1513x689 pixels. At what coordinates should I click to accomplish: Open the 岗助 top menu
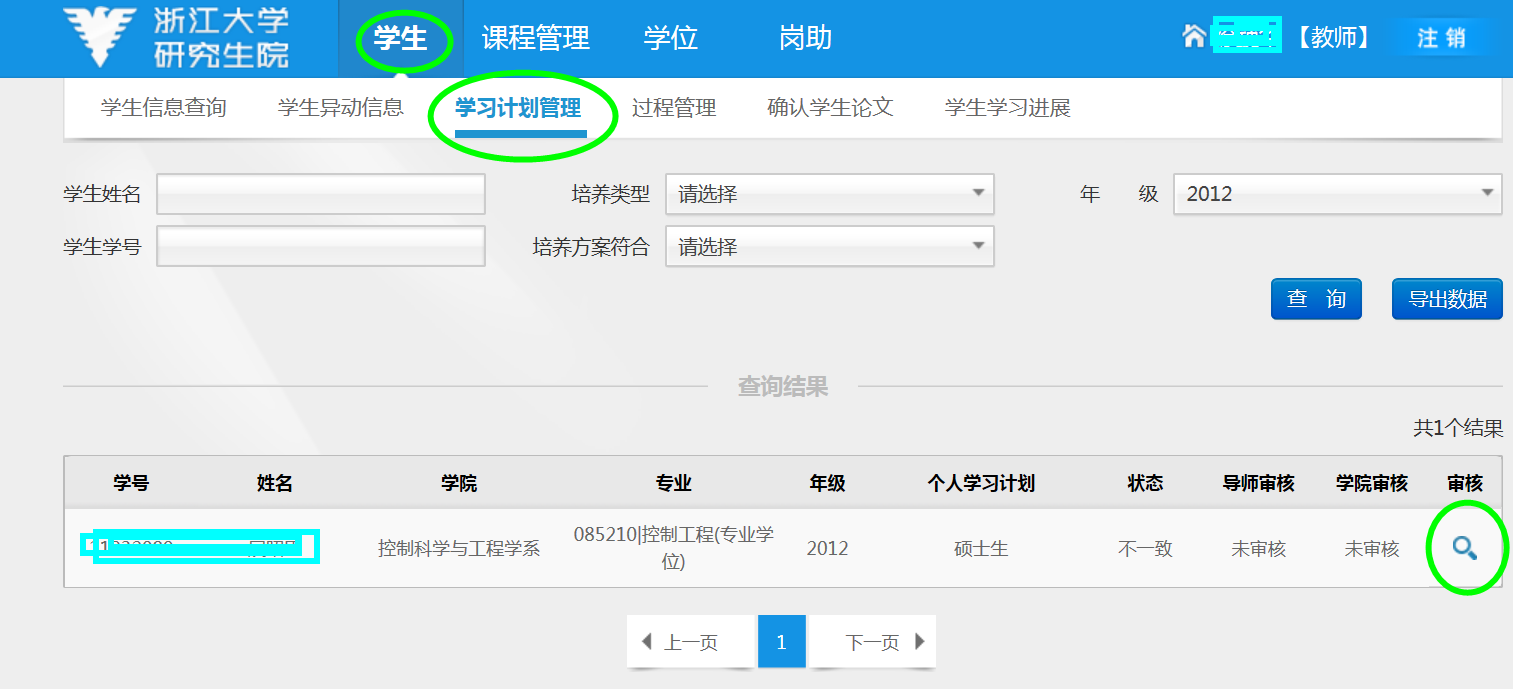point(805,39)
